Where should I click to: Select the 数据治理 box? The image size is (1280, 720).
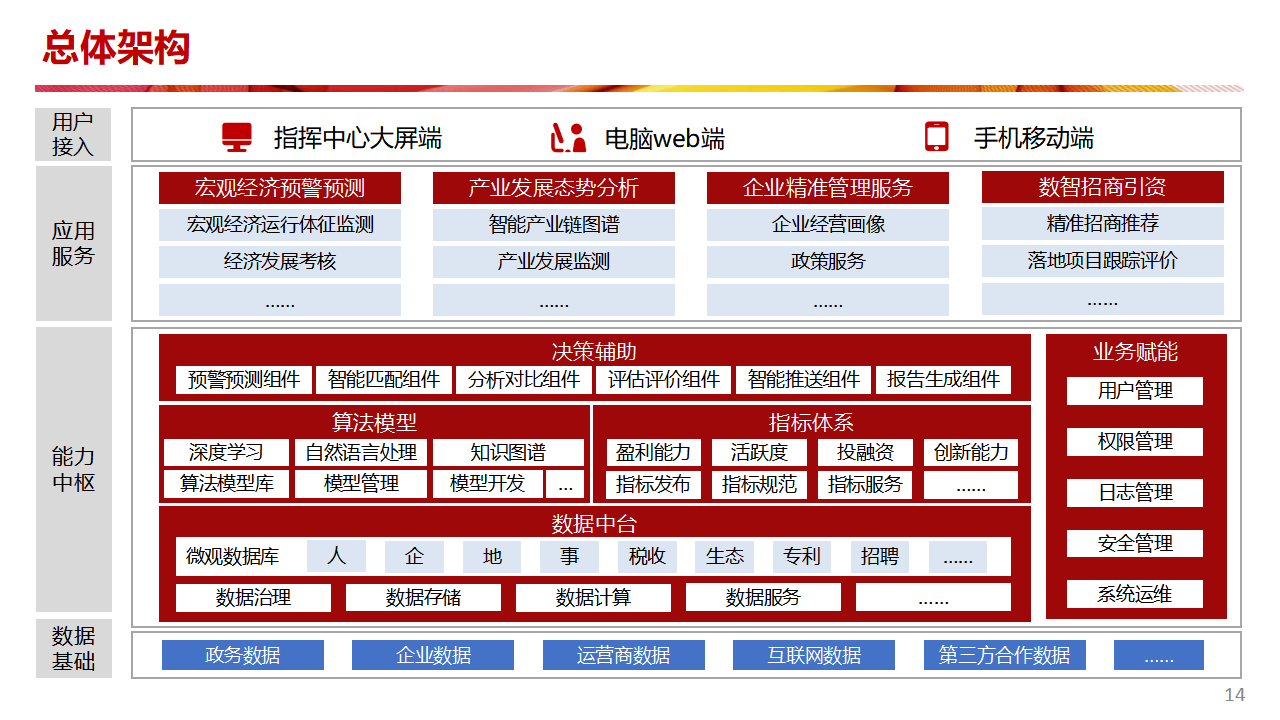pos(253,598)
